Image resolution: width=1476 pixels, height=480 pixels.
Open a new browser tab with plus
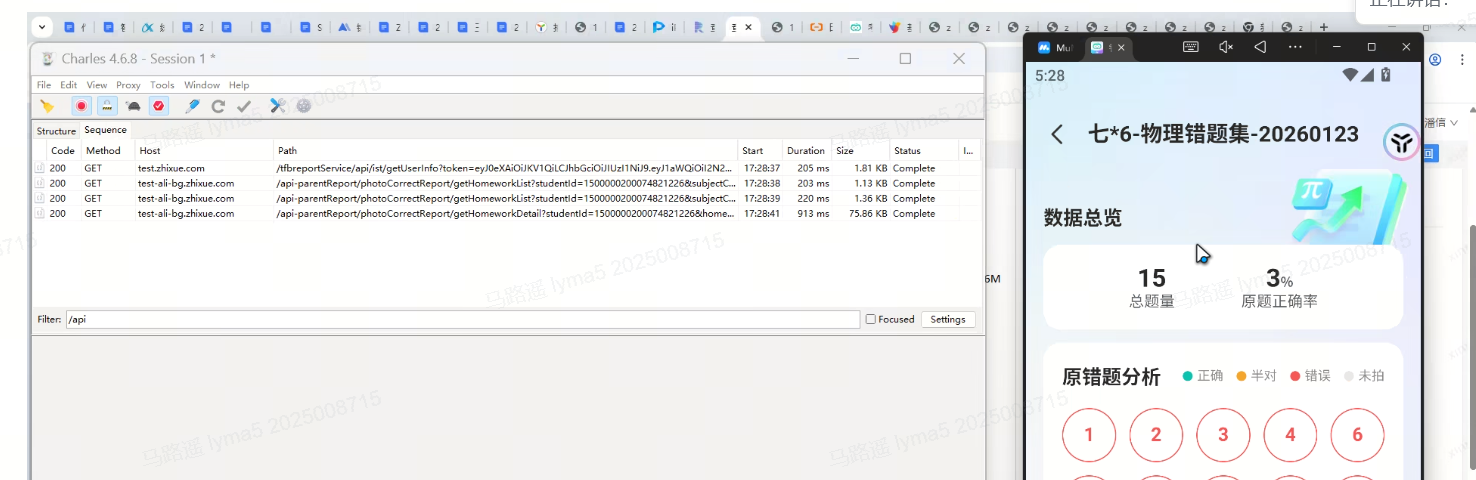pyautogui.click(x=1324, y=27)
